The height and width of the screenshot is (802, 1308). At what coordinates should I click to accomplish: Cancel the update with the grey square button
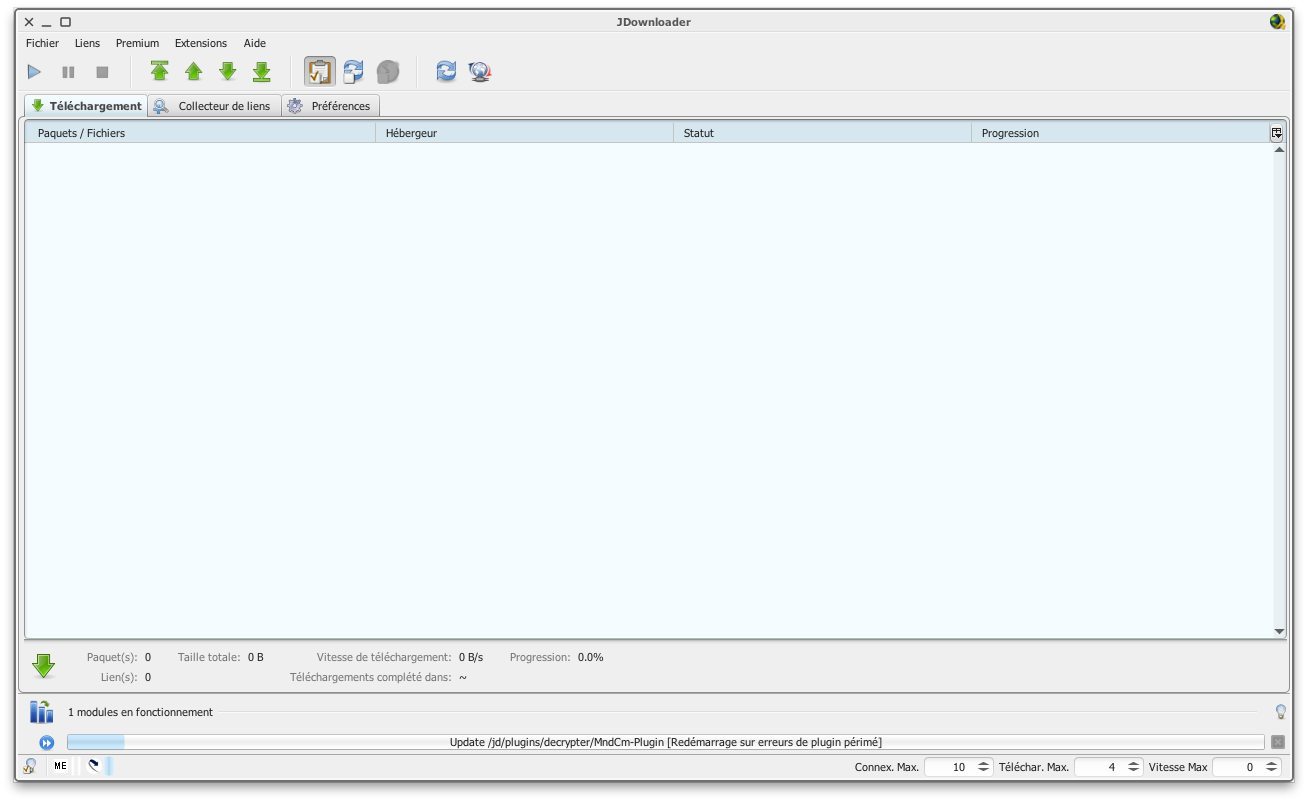coord(1278,742)
